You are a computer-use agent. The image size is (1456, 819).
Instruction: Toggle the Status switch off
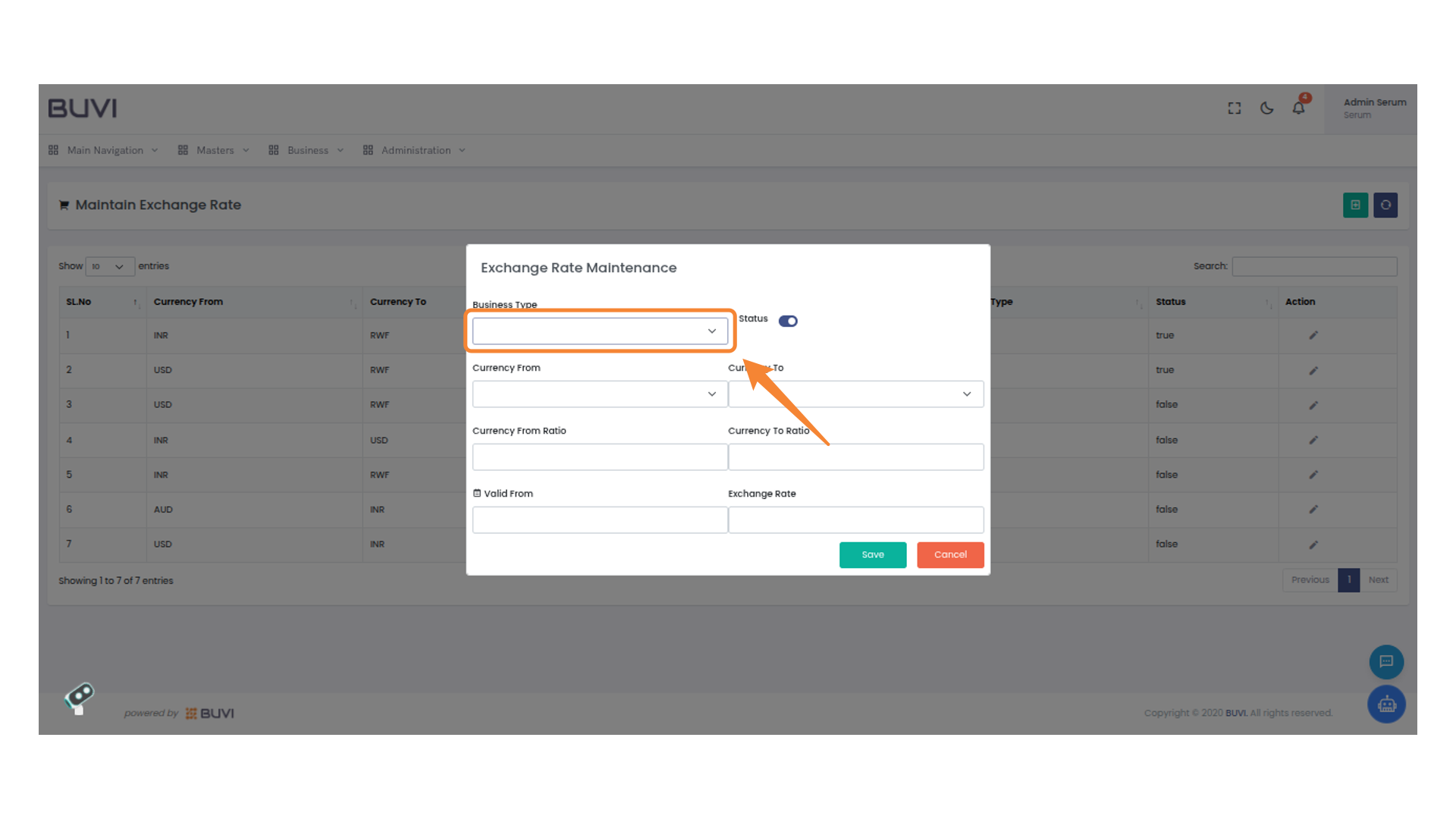[x=788, y=321]
